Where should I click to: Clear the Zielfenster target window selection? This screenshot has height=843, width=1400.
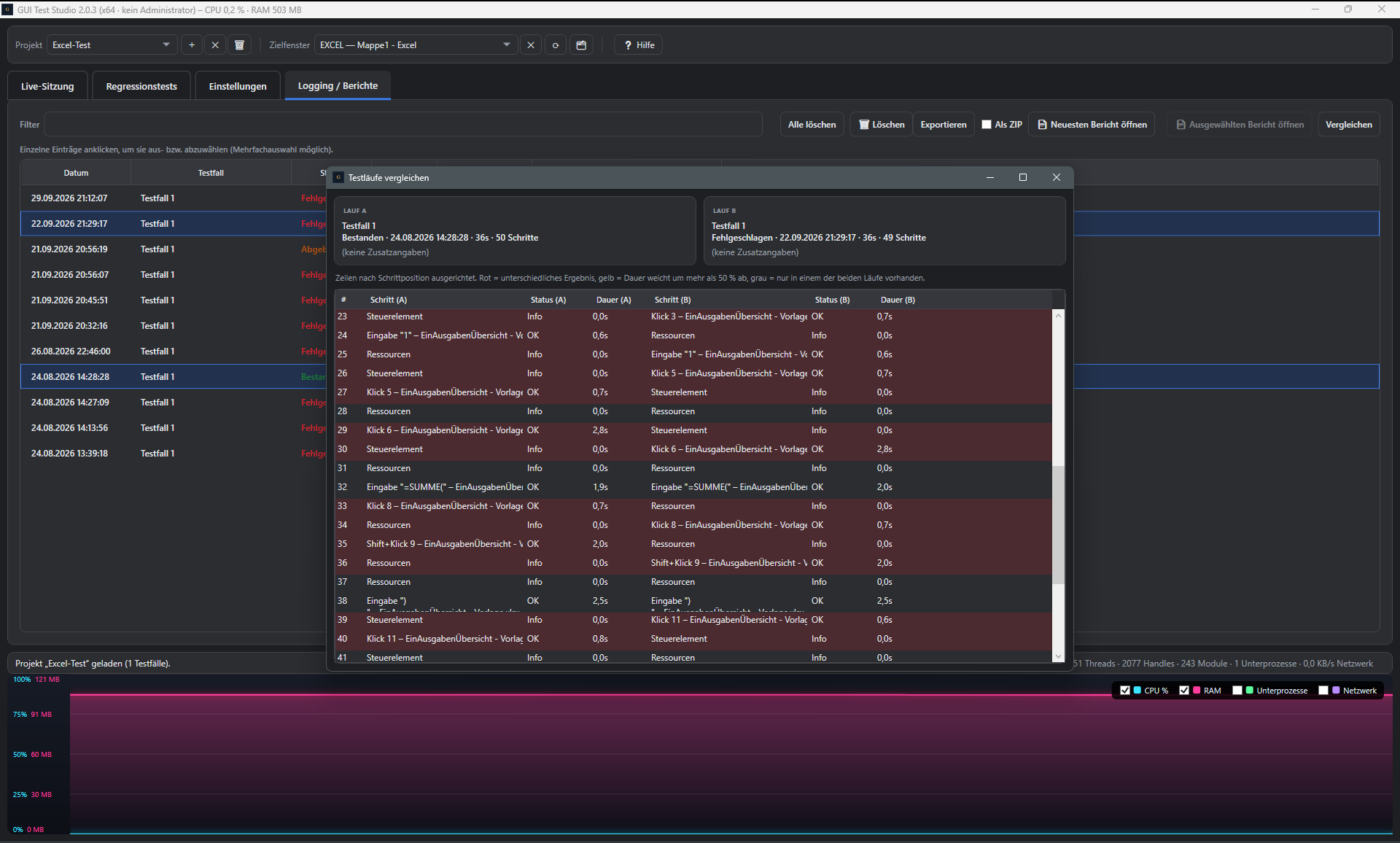pos(531,45)
